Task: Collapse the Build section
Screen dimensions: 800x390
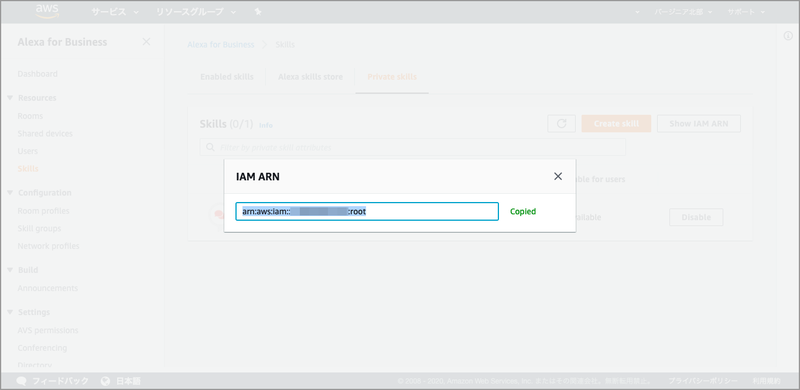Action: (10, 270)
